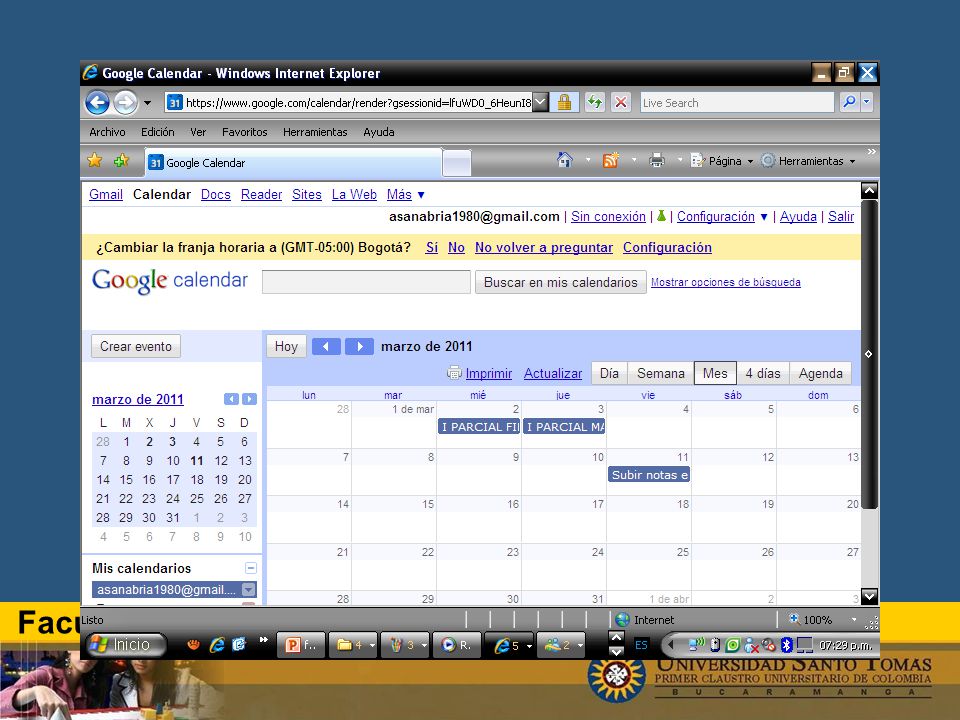Click the browser Forward arrow button
Screen dimensions: 960x720
[x=126, y=102]
